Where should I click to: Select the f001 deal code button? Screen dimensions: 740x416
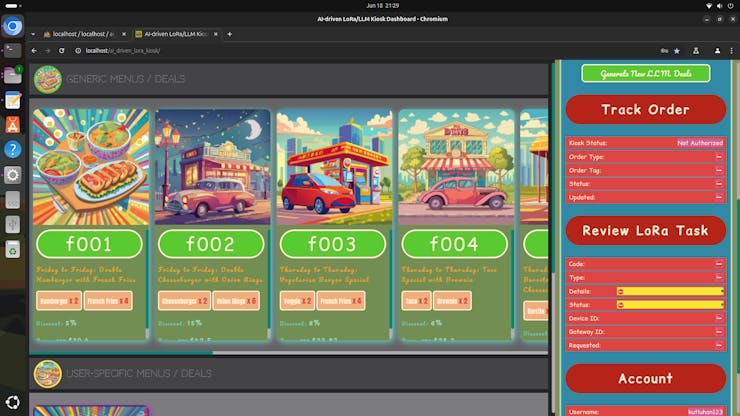[90, 244]
